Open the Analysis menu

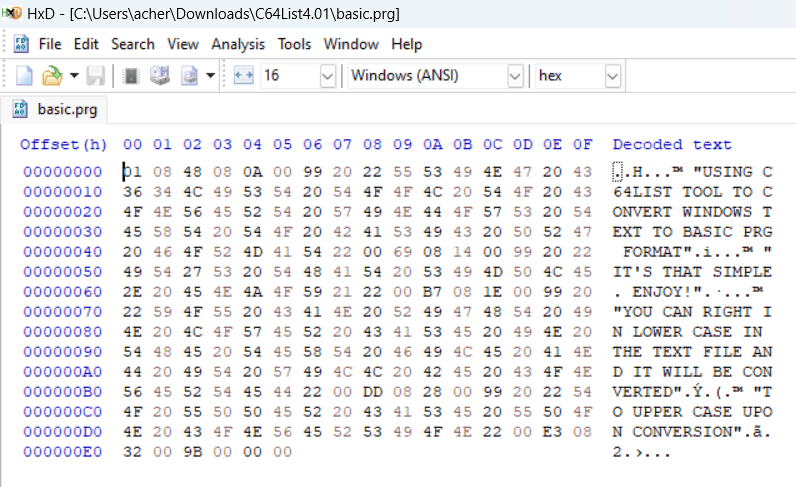pos(238,44)
